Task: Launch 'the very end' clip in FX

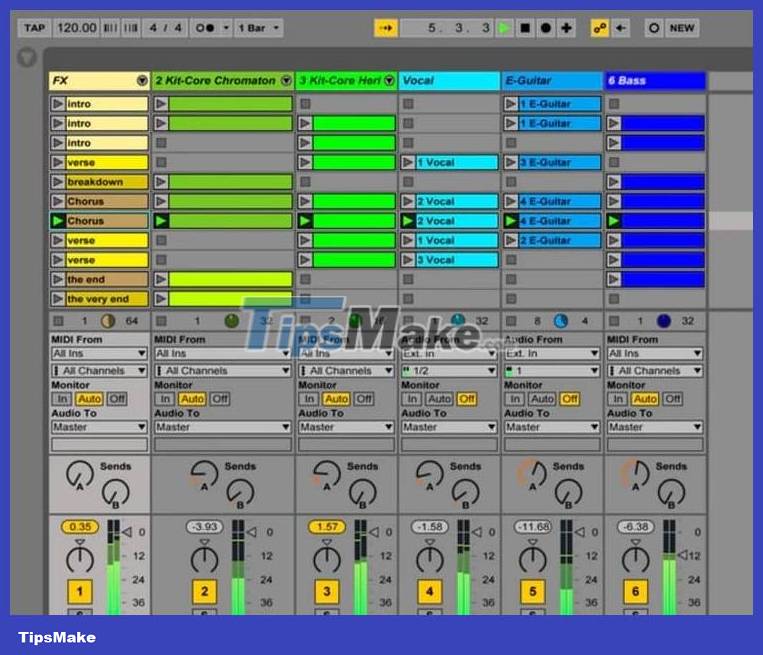Action: click(58, 298)
